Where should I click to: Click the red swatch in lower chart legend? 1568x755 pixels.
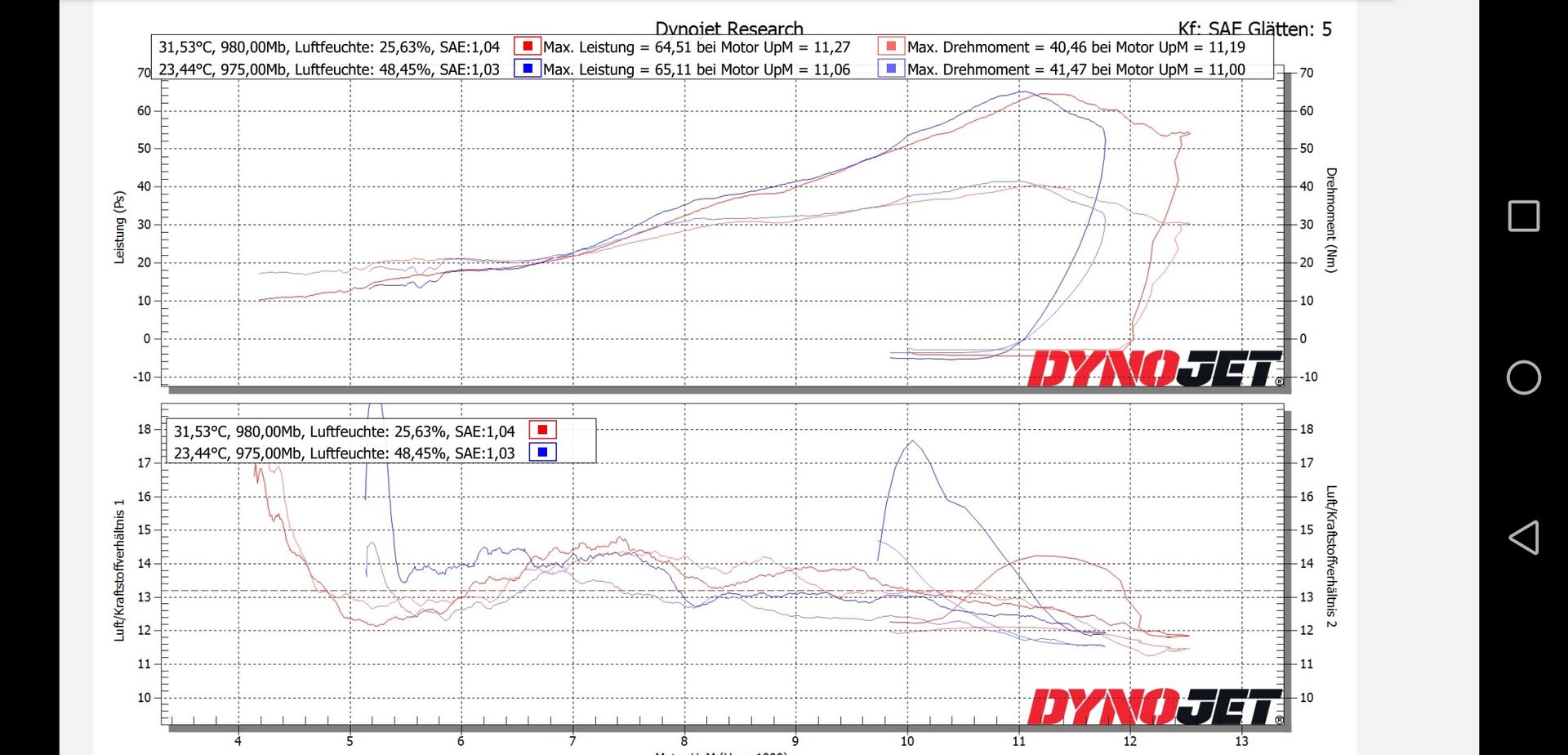point(542,430)
